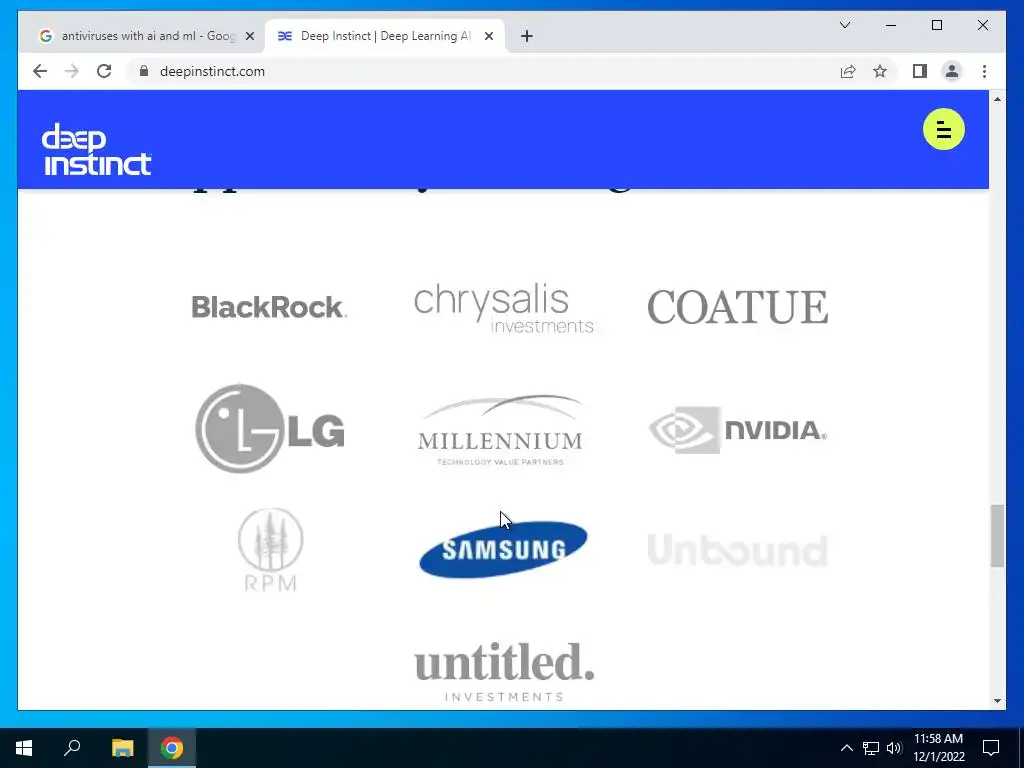The image size is (1024, 768).
Task: Close the Google search tab
Action: tap(249, 36)
